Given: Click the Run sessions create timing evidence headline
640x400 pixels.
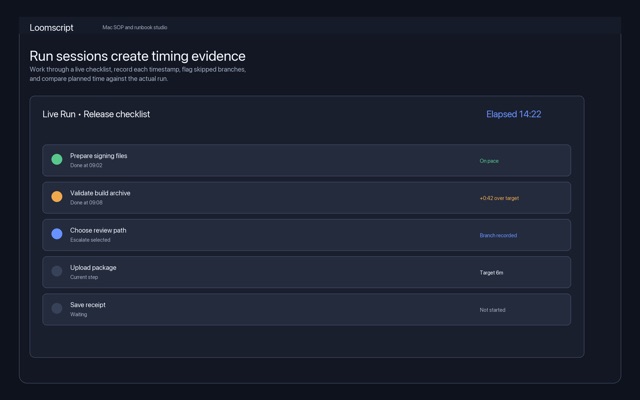Looking at the screenshot, I should tap(138, 56).
